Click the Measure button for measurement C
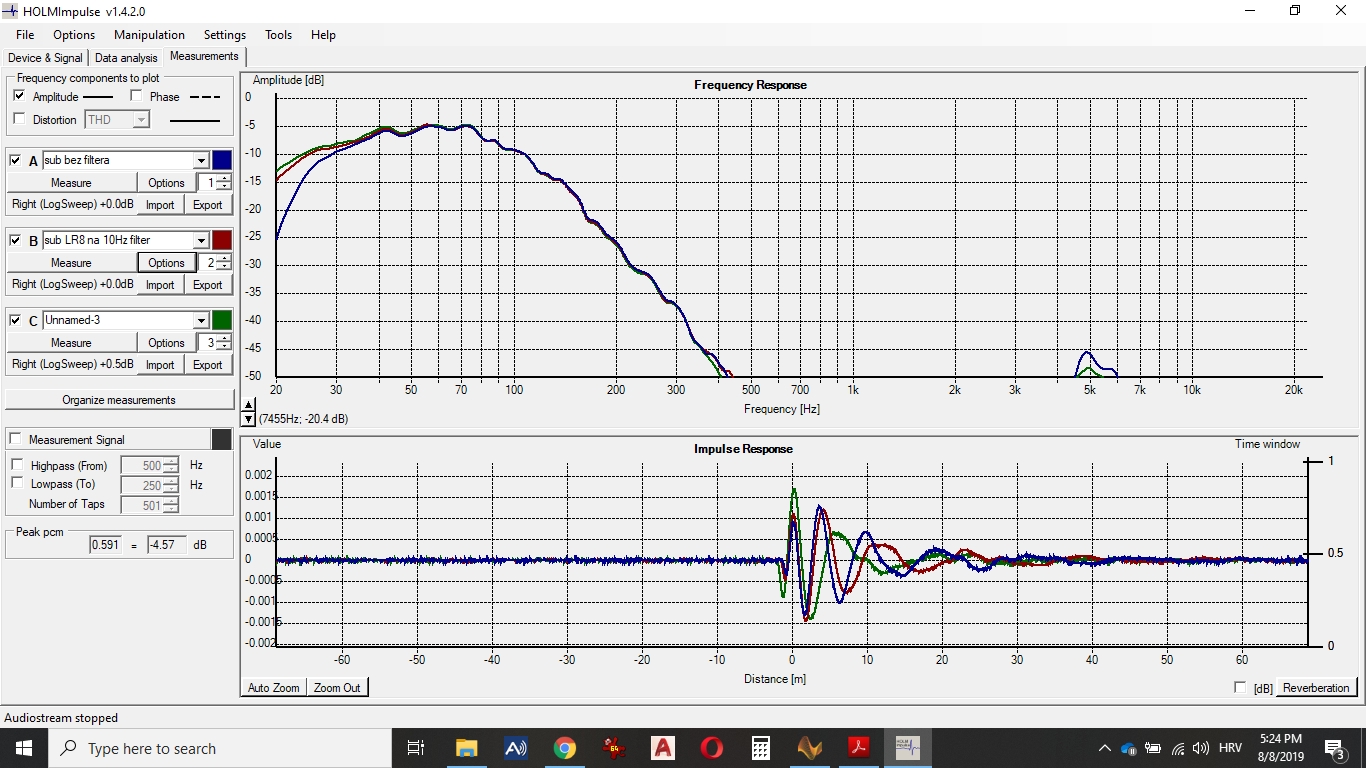 71,342
